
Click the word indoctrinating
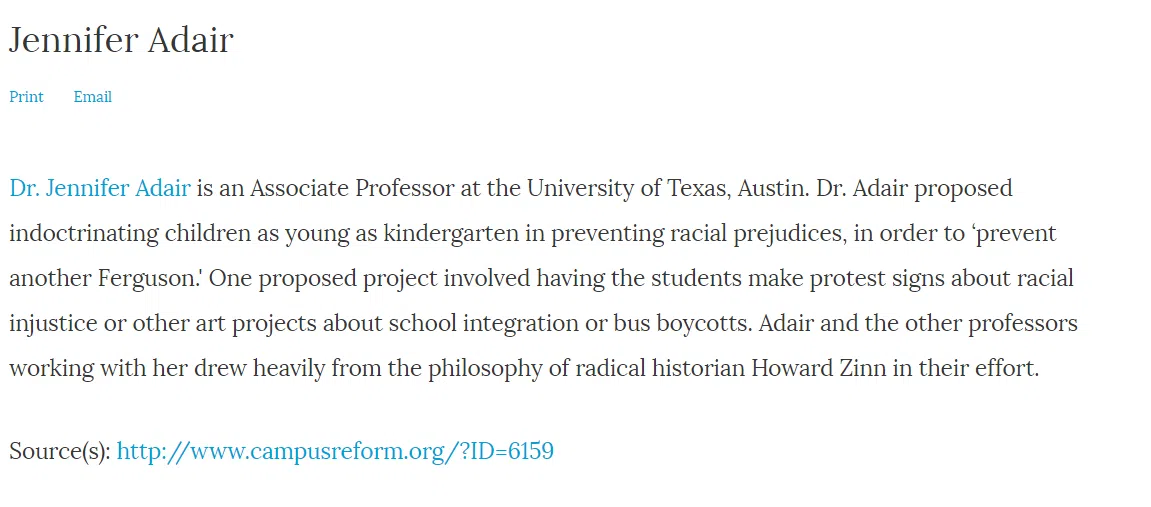84,234
